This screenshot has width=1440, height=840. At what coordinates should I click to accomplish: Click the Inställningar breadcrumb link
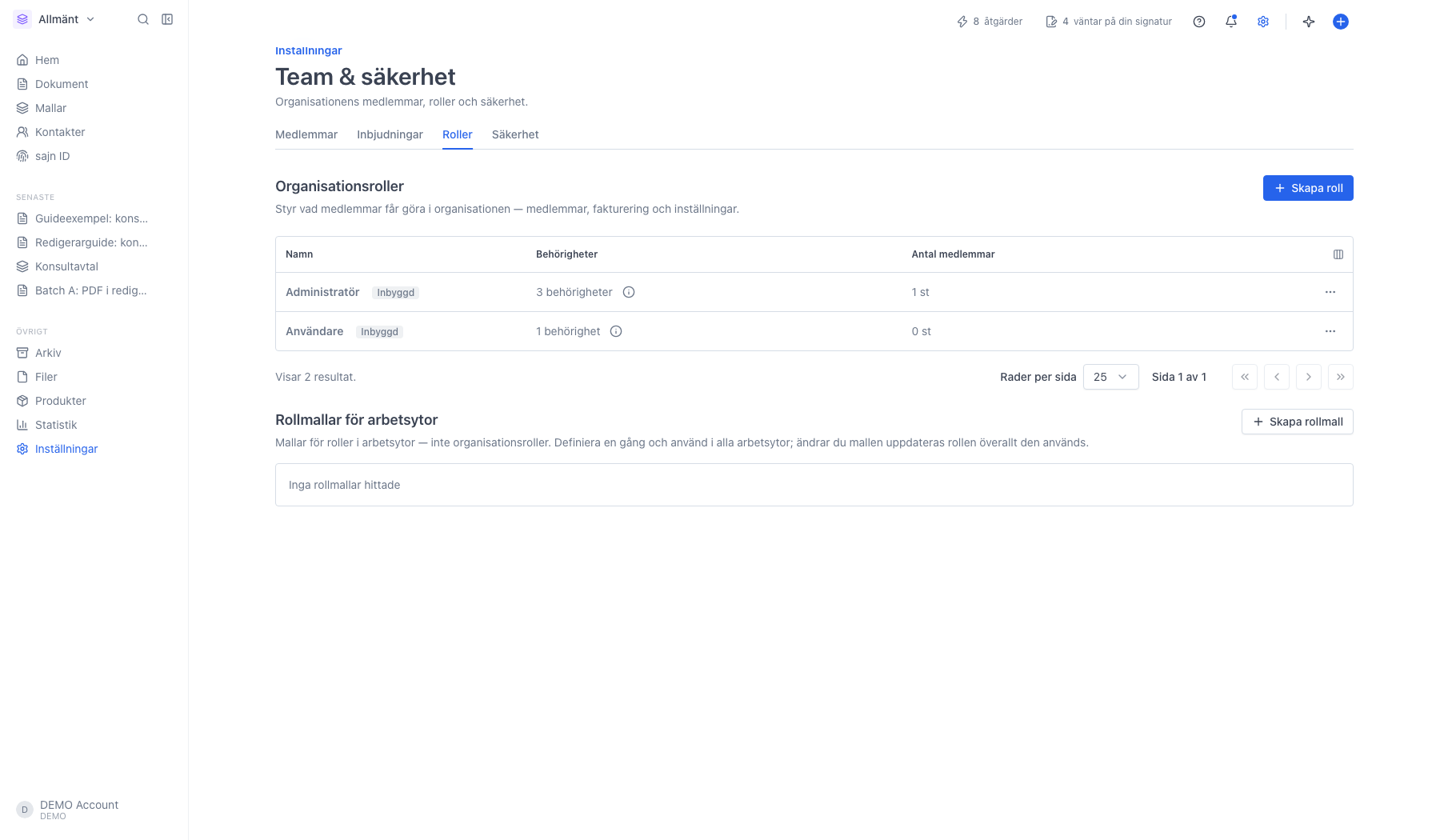point(309,50)
